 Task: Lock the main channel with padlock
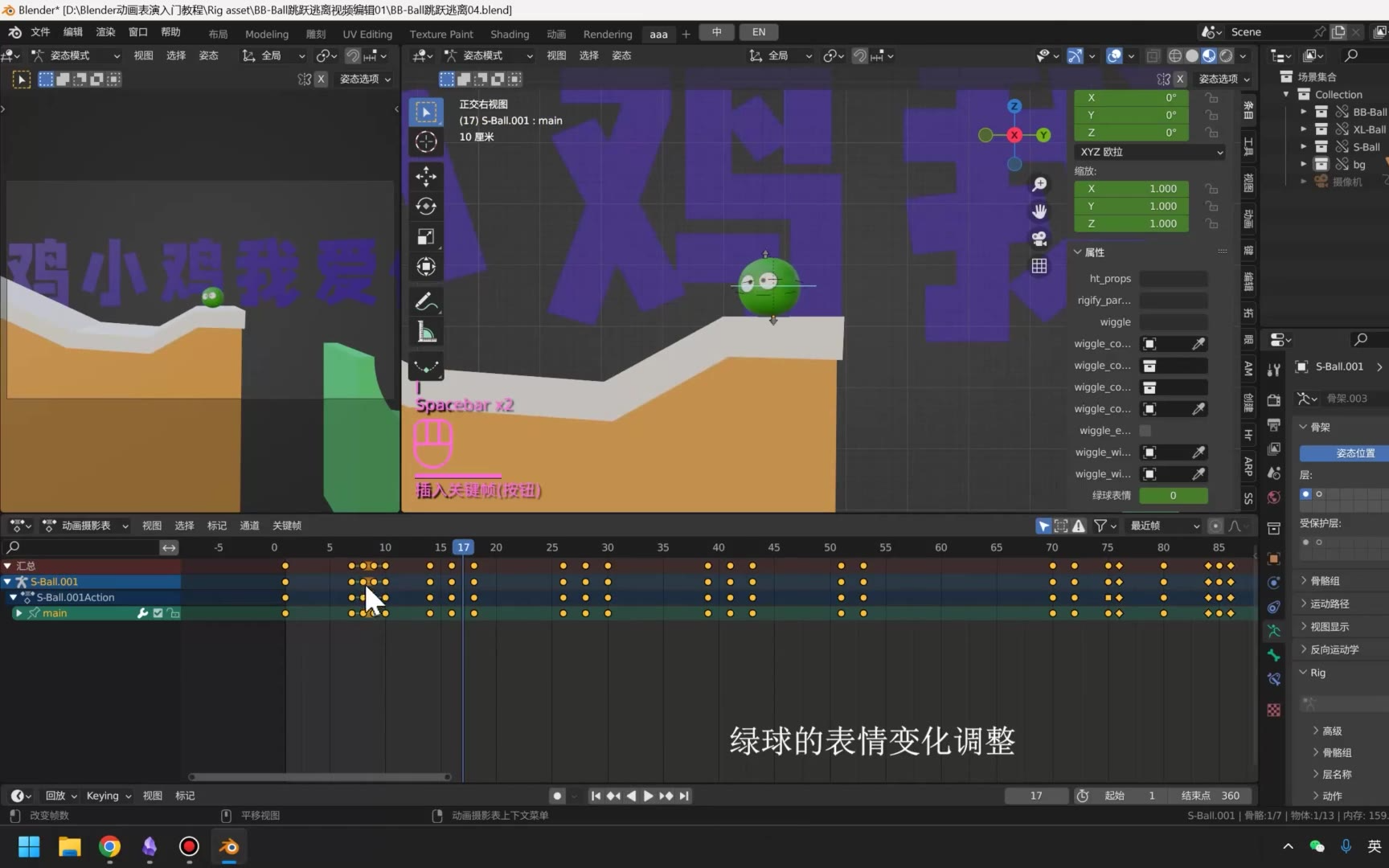(173, 613)
